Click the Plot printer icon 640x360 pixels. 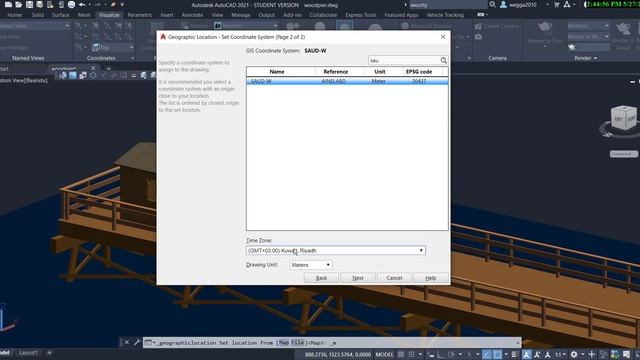pos(71,4)
